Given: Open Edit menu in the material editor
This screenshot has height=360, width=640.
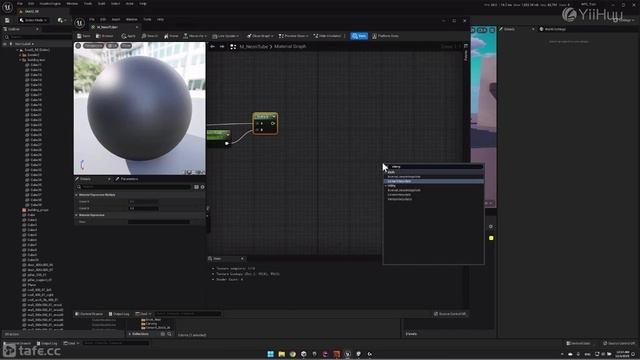Looking at the screenshot, I should pos(103,19).
